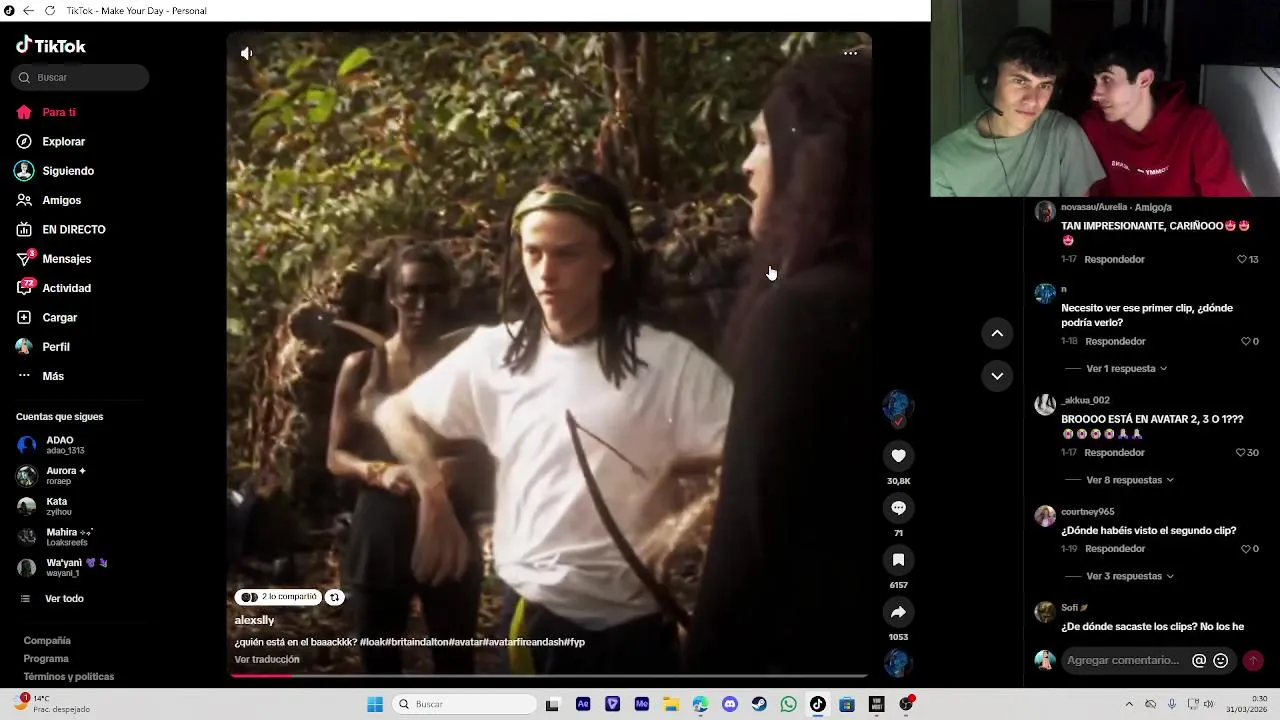1280x720 pixels.
Task: Open comments via speech bubble icon
Action: (x=898, y=508)
